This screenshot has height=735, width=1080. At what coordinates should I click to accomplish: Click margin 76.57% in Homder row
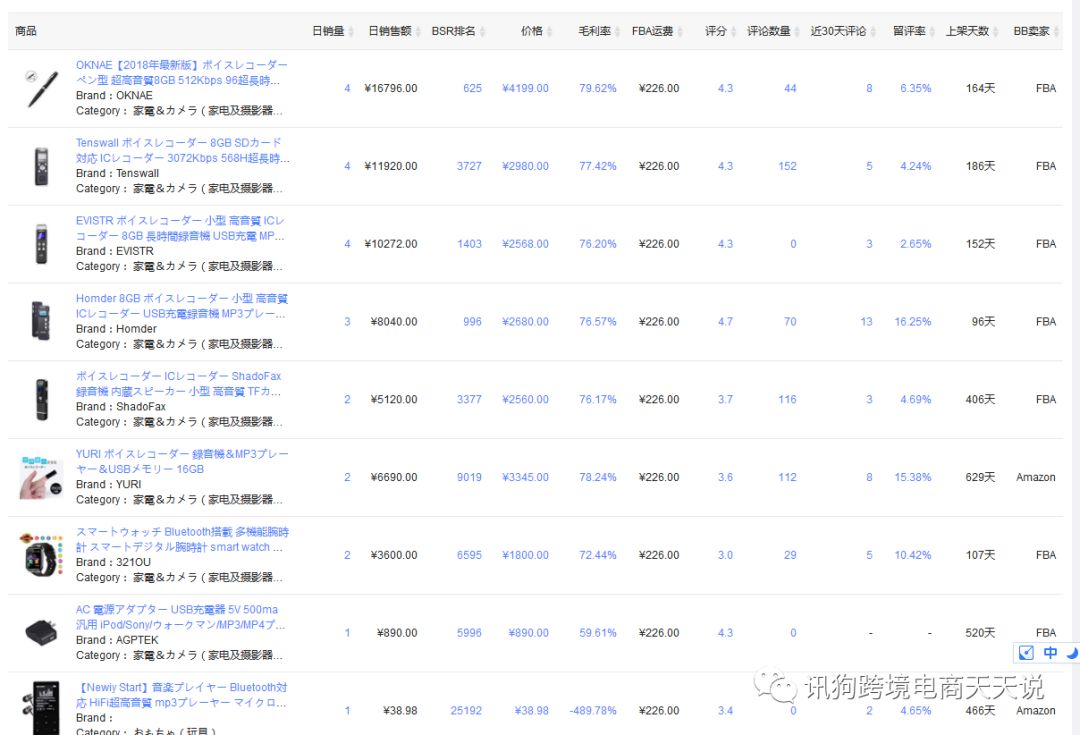[598, 322]
